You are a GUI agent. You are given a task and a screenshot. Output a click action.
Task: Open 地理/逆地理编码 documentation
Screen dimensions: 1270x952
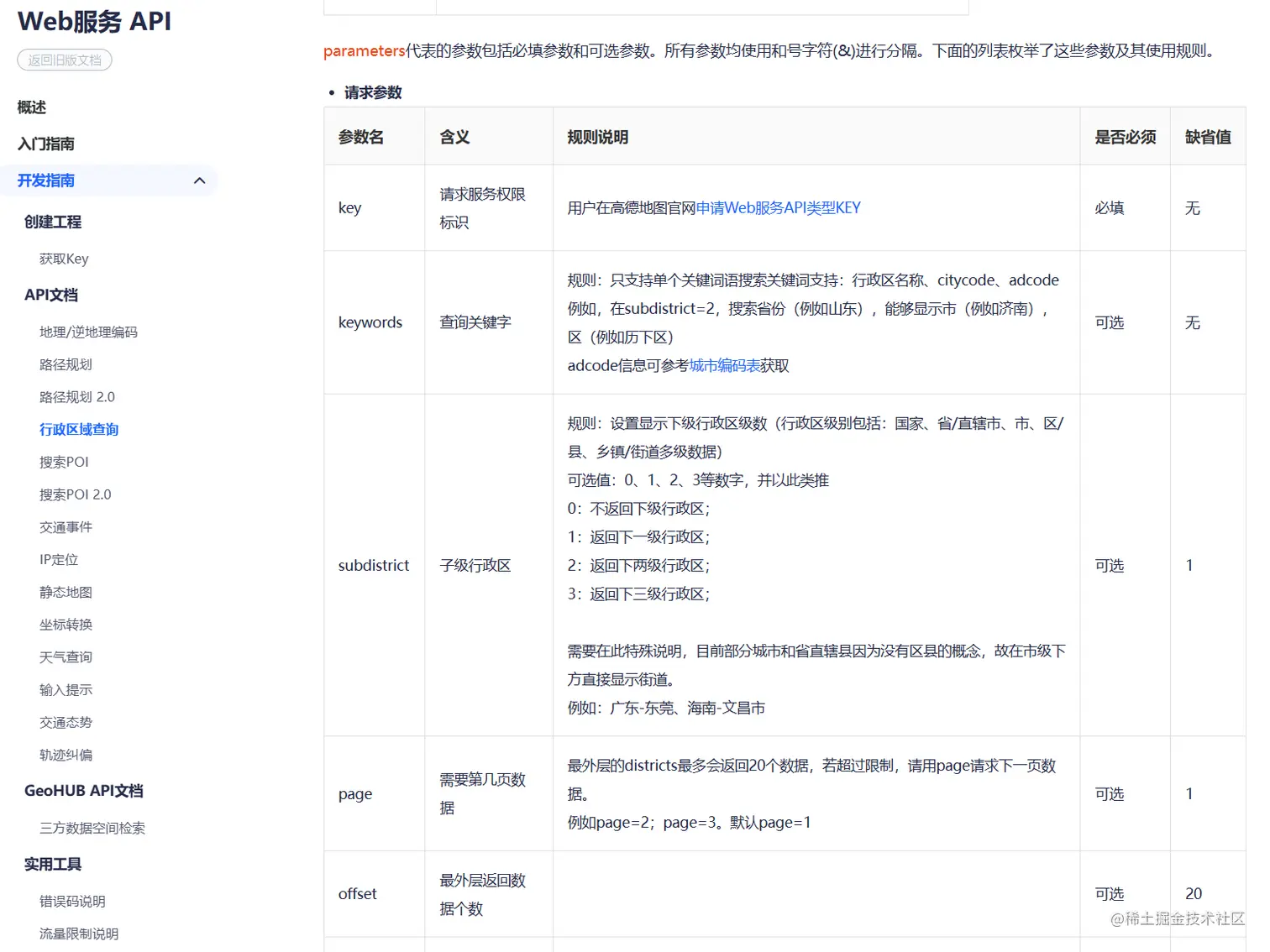tap(88, 332)
